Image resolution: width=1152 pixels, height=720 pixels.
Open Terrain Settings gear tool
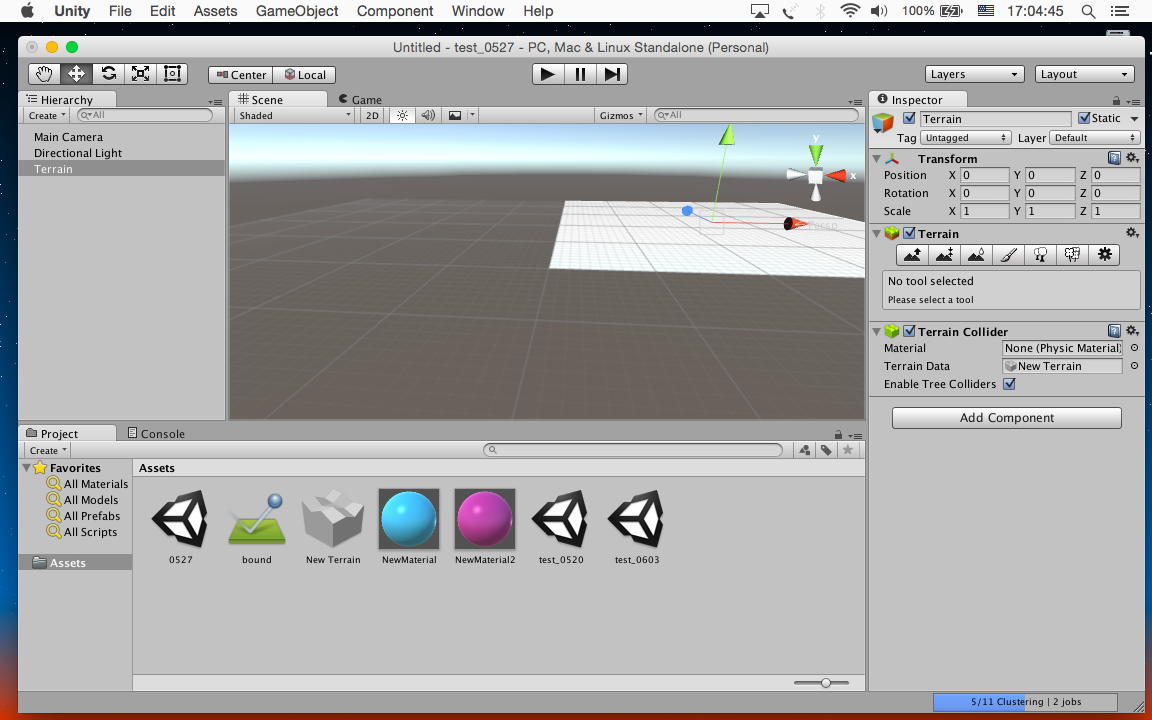[1104, 255]
